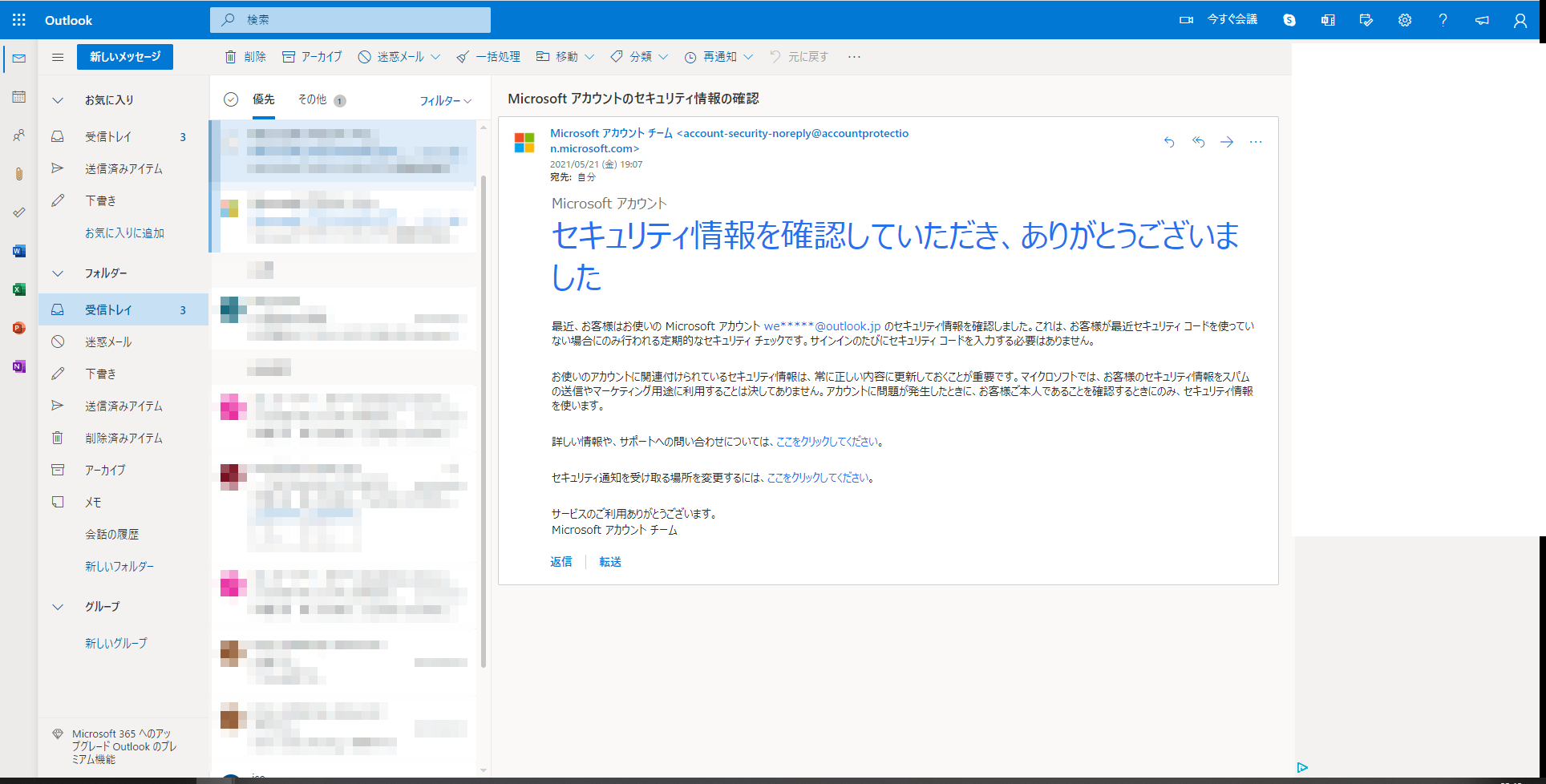Open the OneNote feed icon in header
The height and width of the screenshot is (784, 1546).
[x=1328, y=20]
